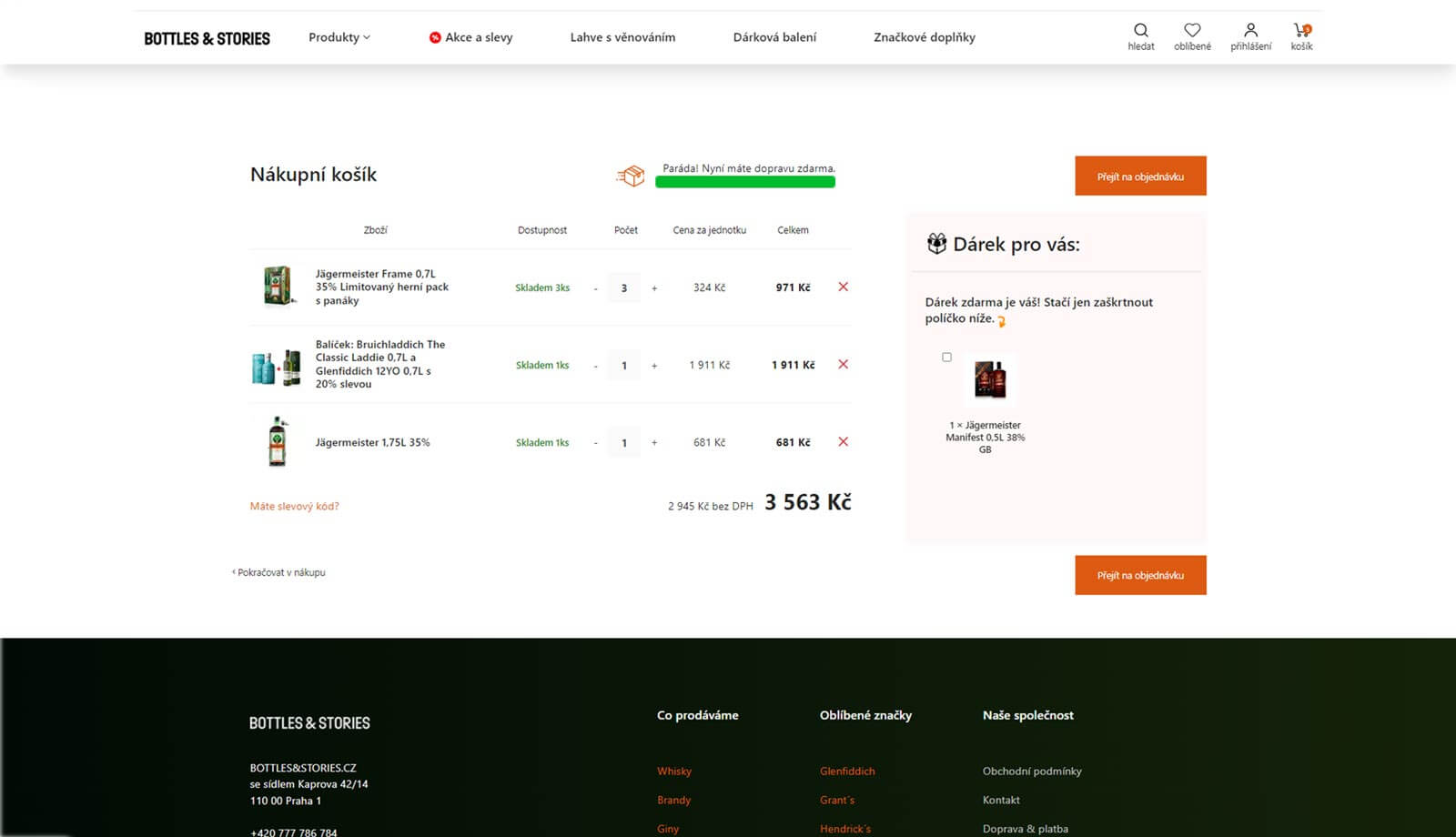Open Bruichladdich bundle product thumbnail

click(x=276, y=367)
